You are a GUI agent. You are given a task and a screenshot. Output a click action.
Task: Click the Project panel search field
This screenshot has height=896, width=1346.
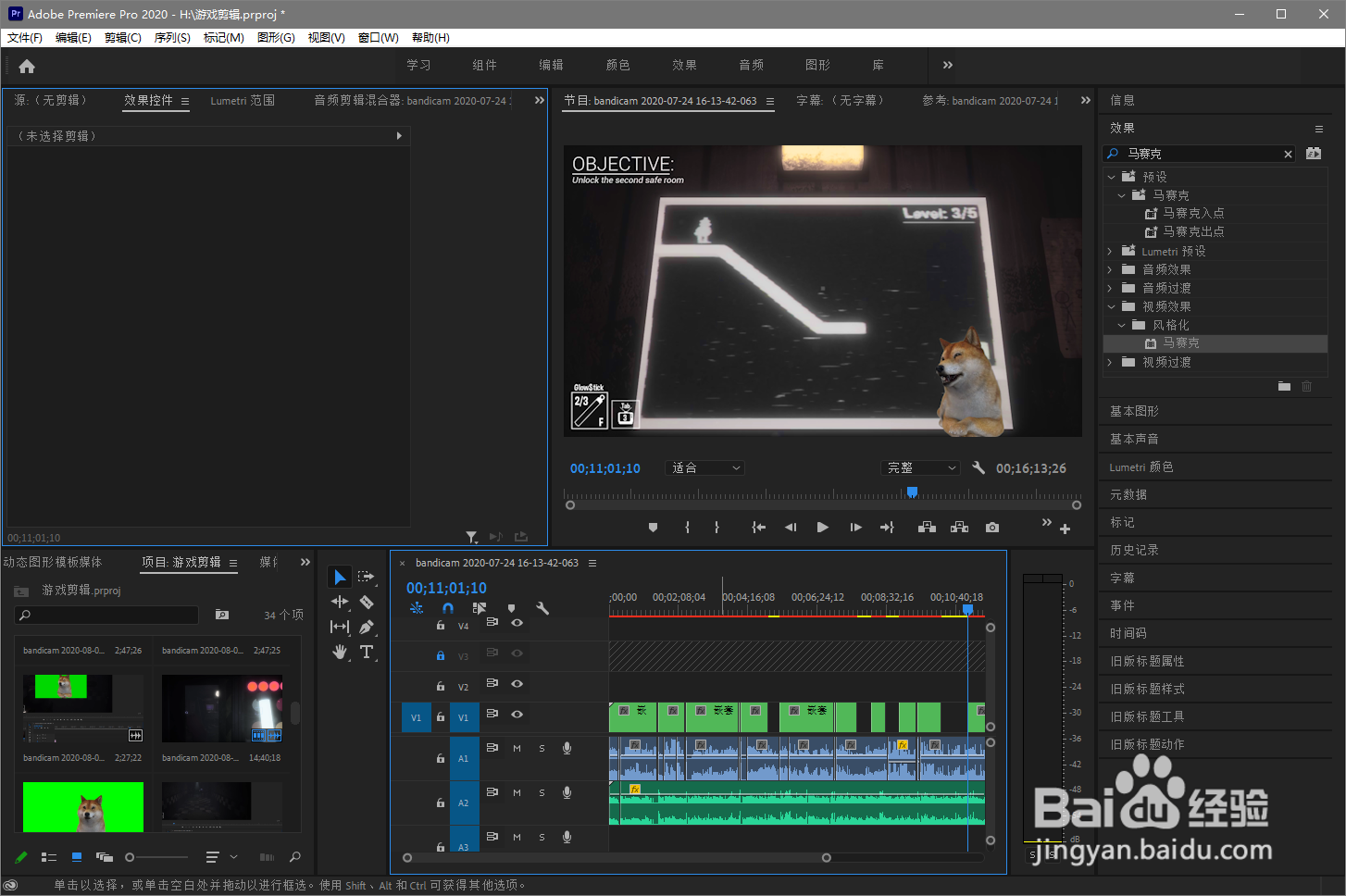[106, 615]
